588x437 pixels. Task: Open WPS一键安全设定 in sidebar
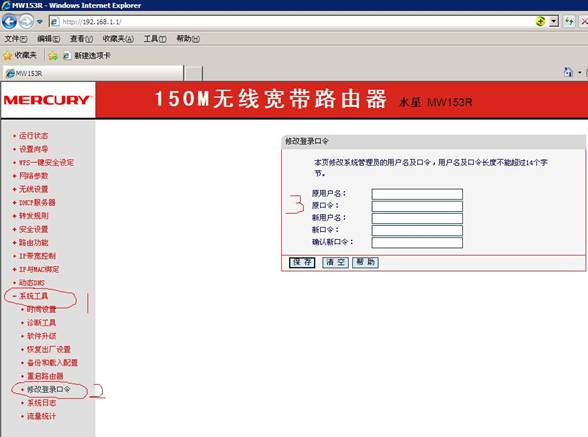point(46,162)
